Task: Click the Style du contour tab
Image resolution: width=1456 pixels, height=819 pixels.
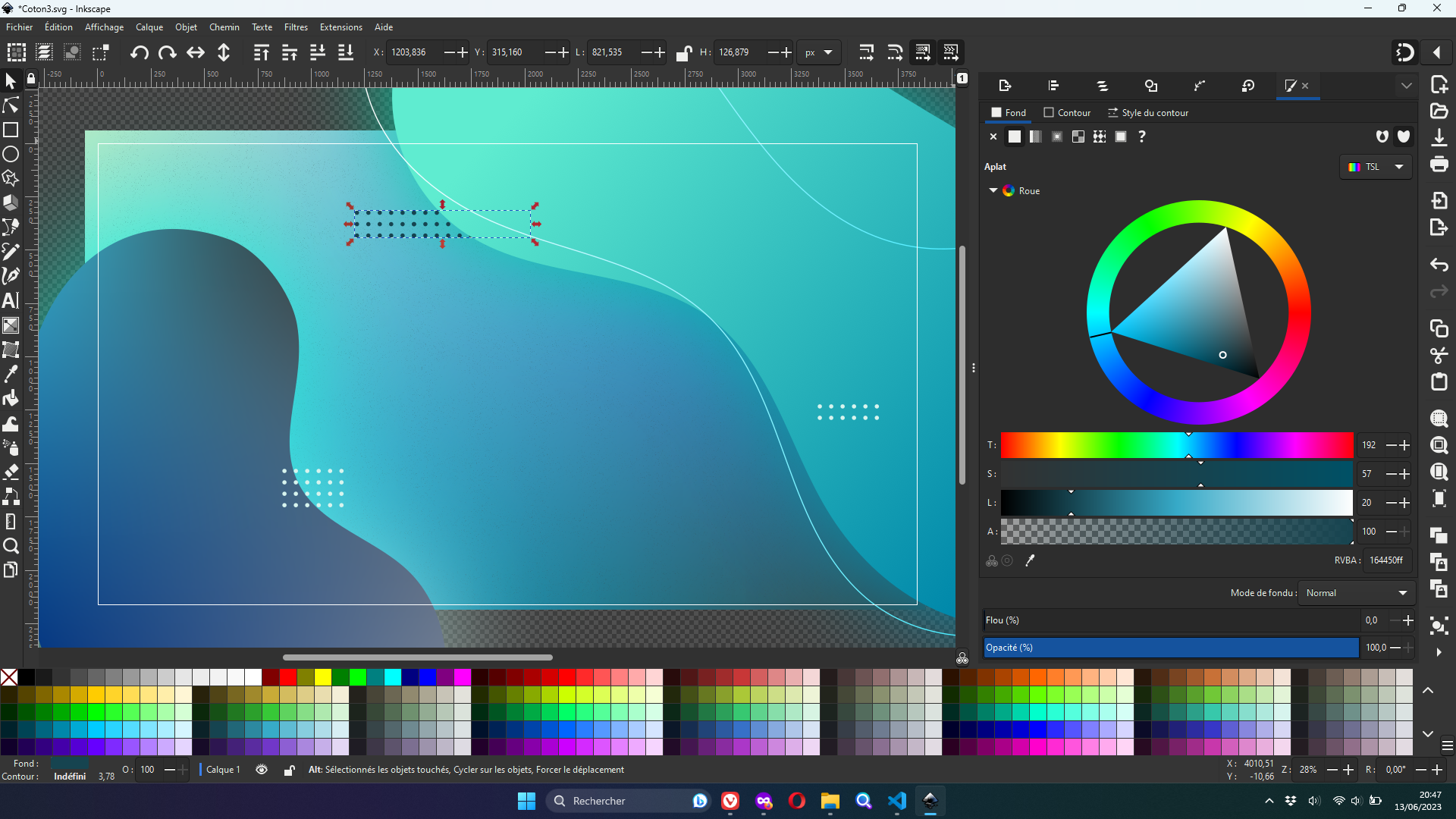Action: [x=1148, y=113]
